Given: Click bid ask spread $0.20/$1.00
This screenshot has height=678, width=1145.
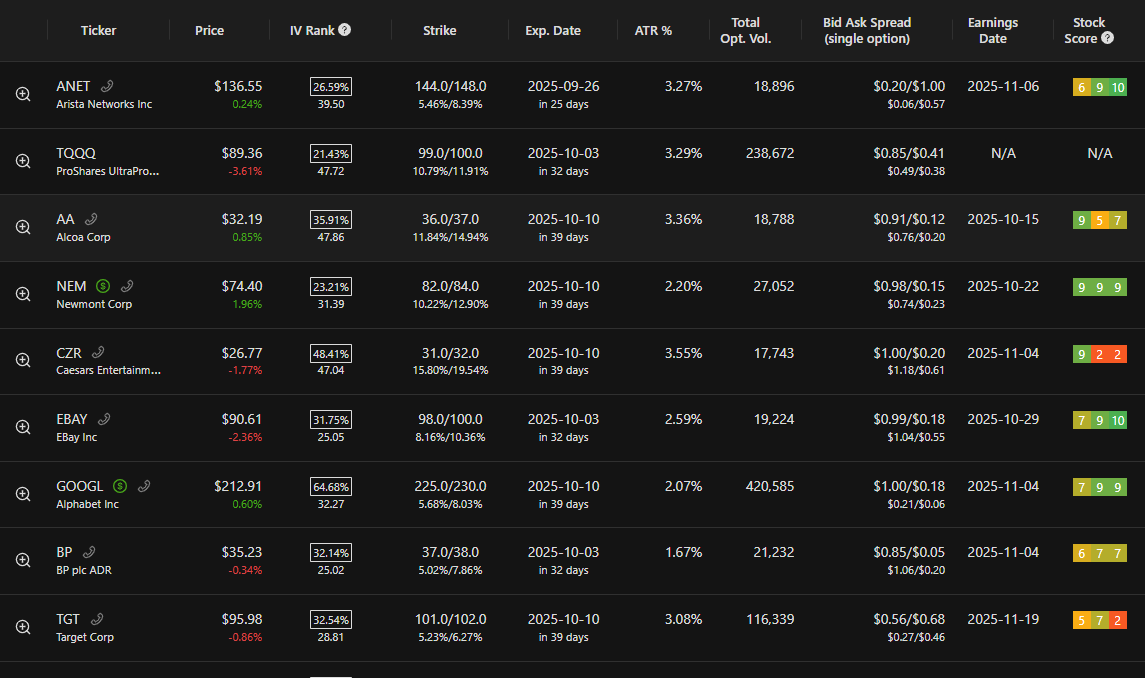Looking at the screenshot, I should pyautogui.click(x=909, y=86).
